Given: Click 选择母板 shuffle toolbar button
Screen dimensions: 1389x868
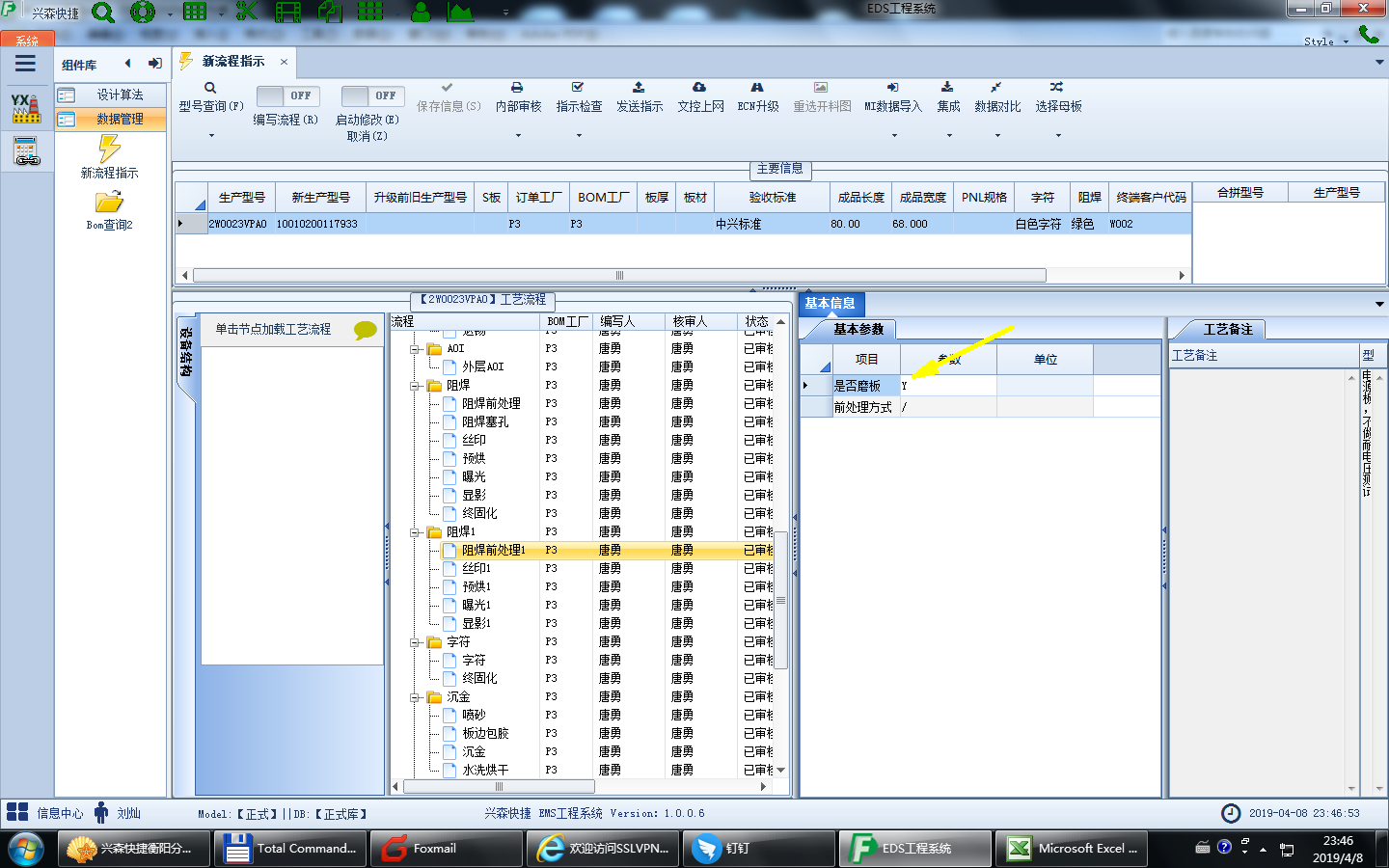Looking at the screenshot, I should pos(1058,97).
